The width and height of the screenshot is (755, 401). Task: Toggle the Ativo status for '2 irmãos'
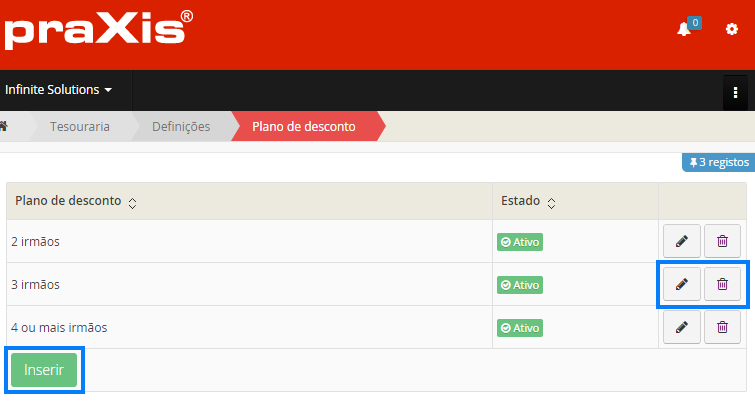[x=520, y=242]
